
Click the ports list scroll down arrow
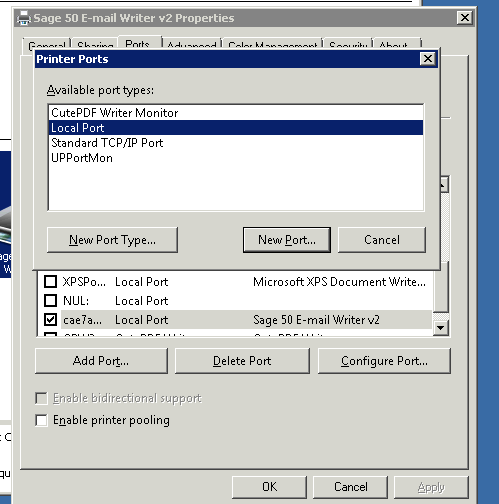coord(441,328)
